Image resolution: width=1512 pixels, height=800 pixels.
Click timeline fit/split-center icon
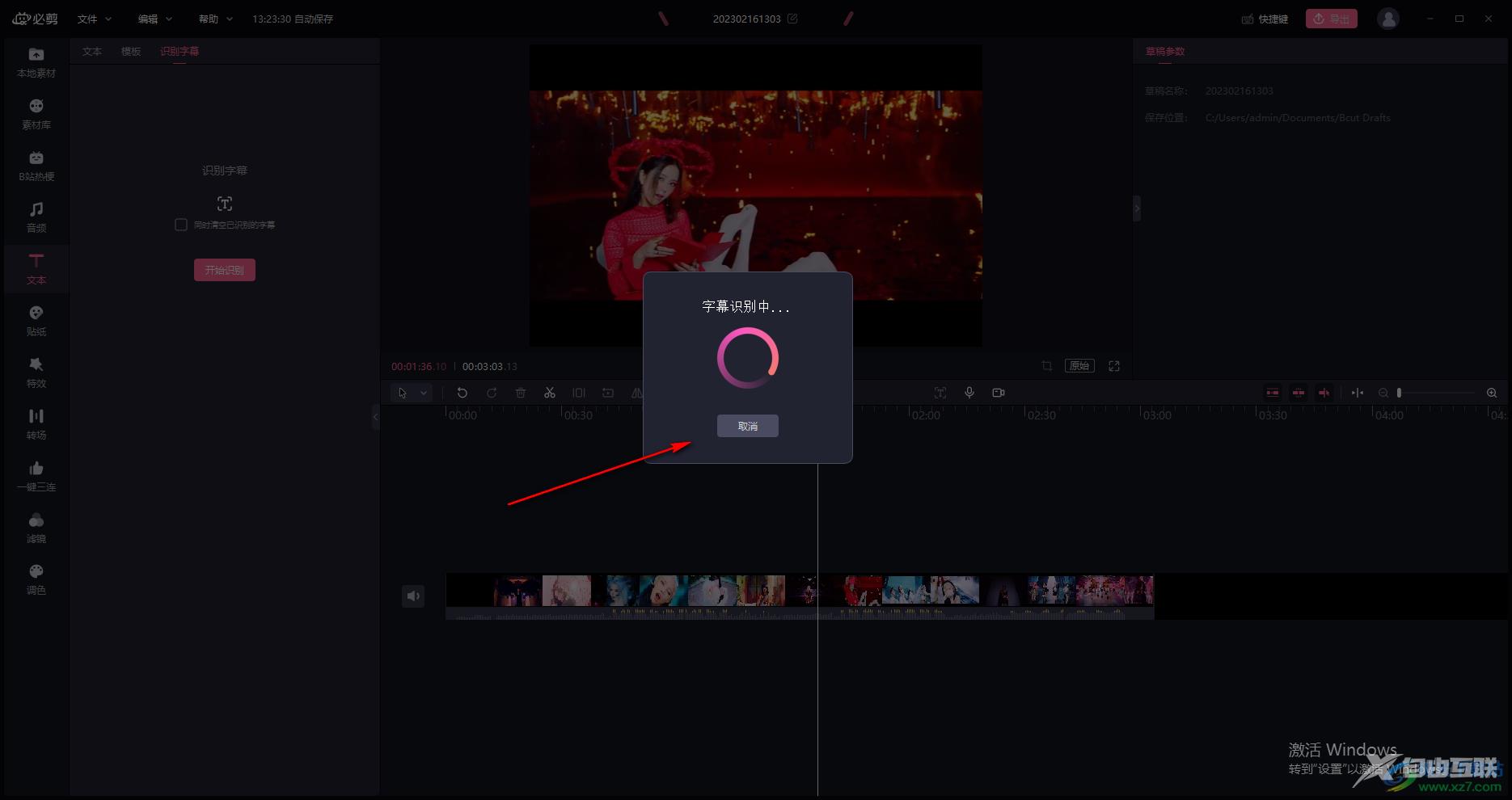tap(1358, 393)
